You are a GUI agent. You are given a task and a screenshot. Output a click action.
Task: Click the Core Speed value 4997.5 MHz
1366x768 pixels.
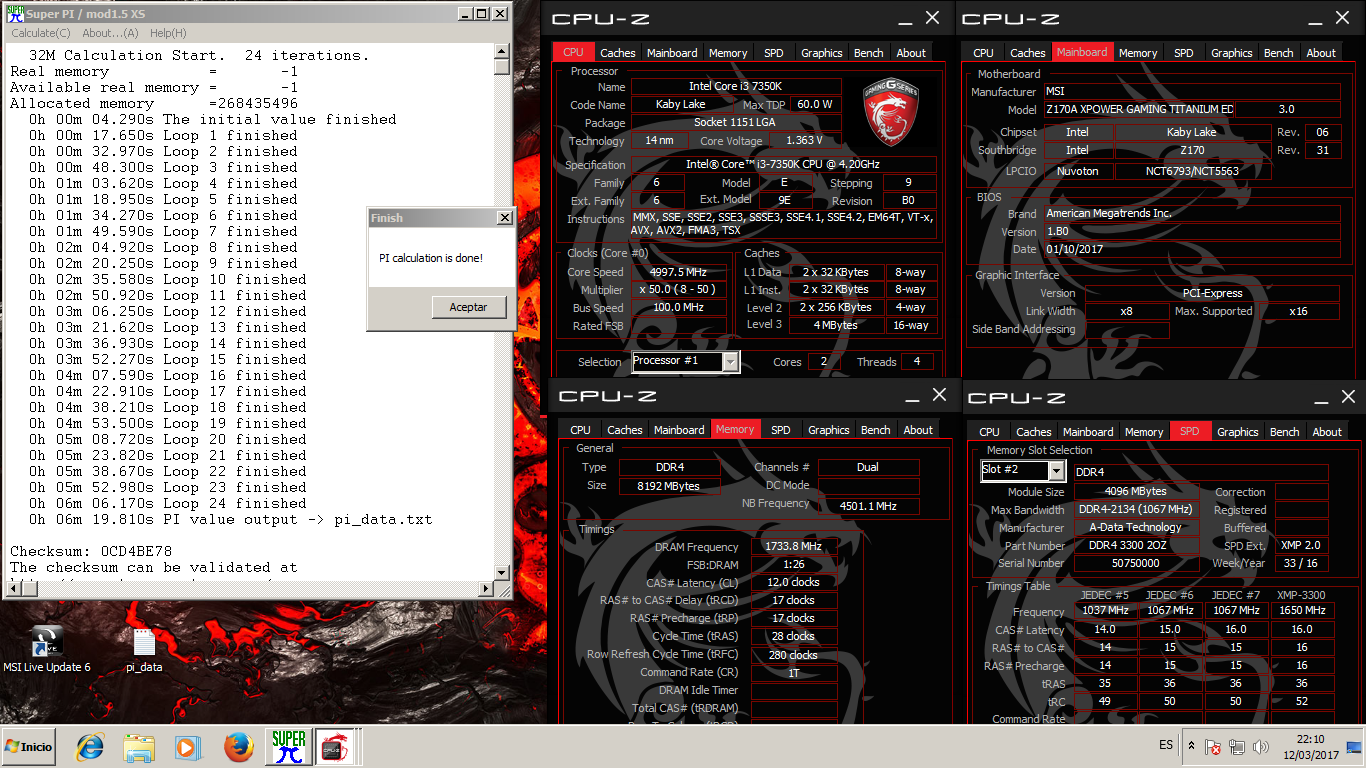tap(677, 272)
